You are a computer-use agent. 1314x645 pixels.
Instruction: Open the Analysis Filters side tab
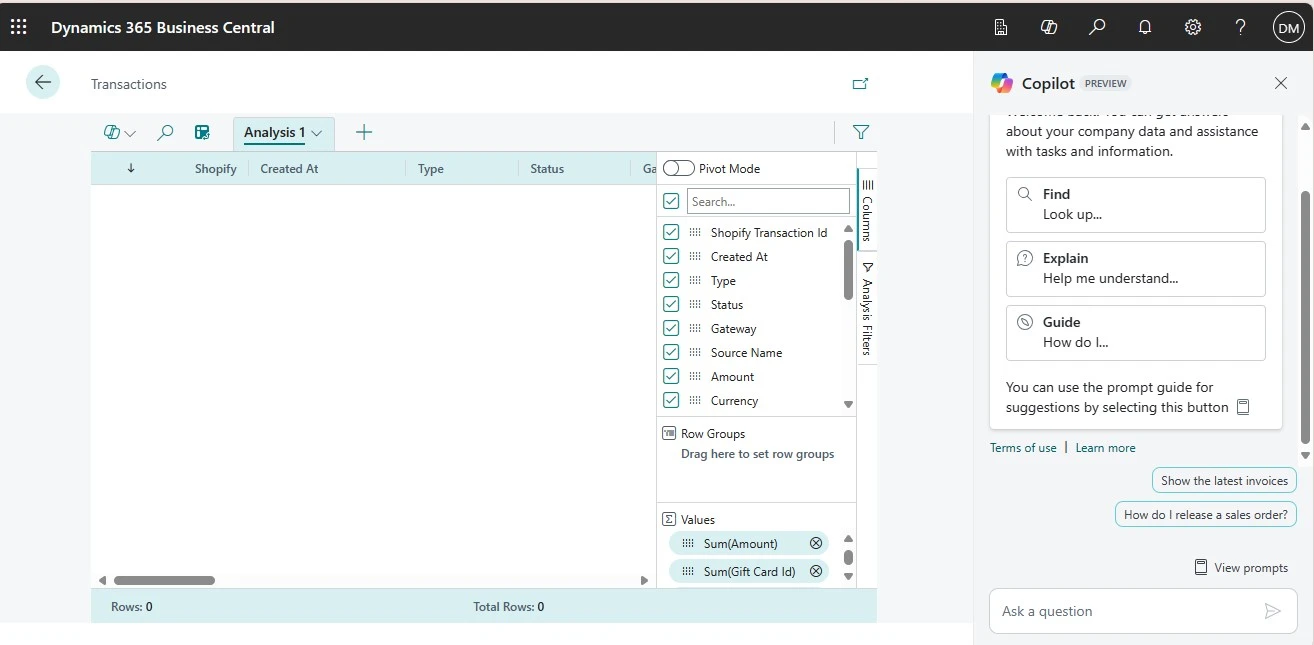pos(867,309)
